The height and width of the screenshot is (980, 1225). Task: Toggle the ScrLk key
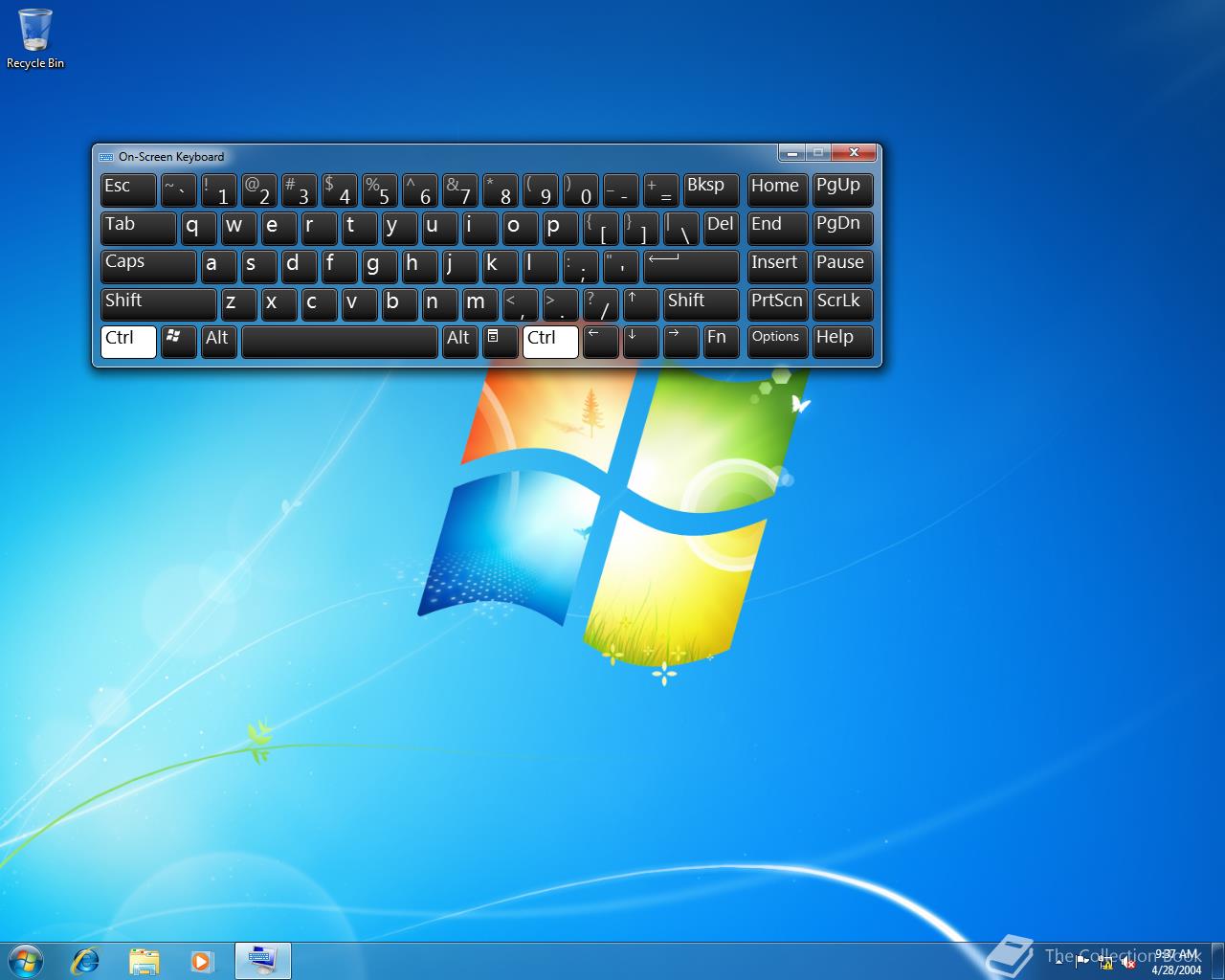842,304
